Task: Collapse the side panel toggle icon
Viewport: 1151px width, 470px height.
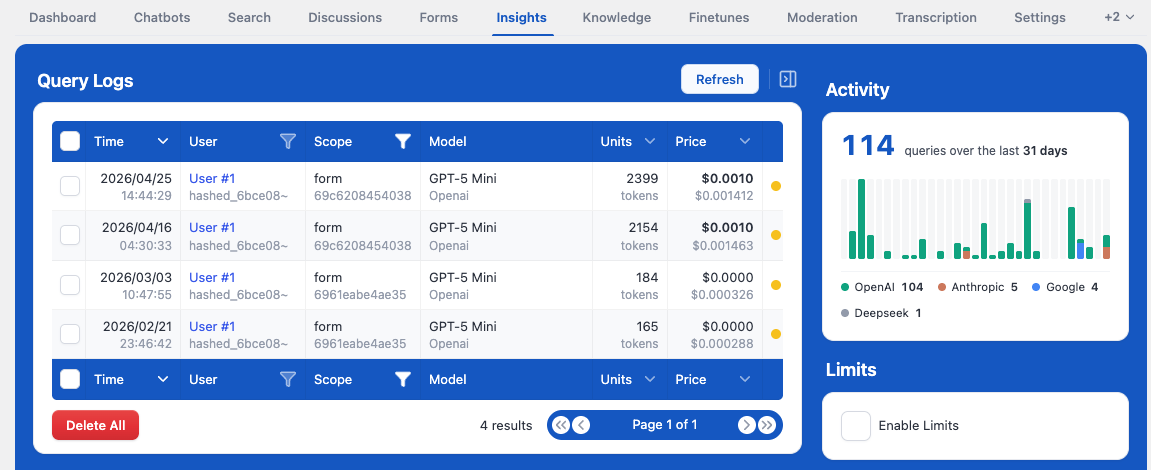Action: pos(788,79)
